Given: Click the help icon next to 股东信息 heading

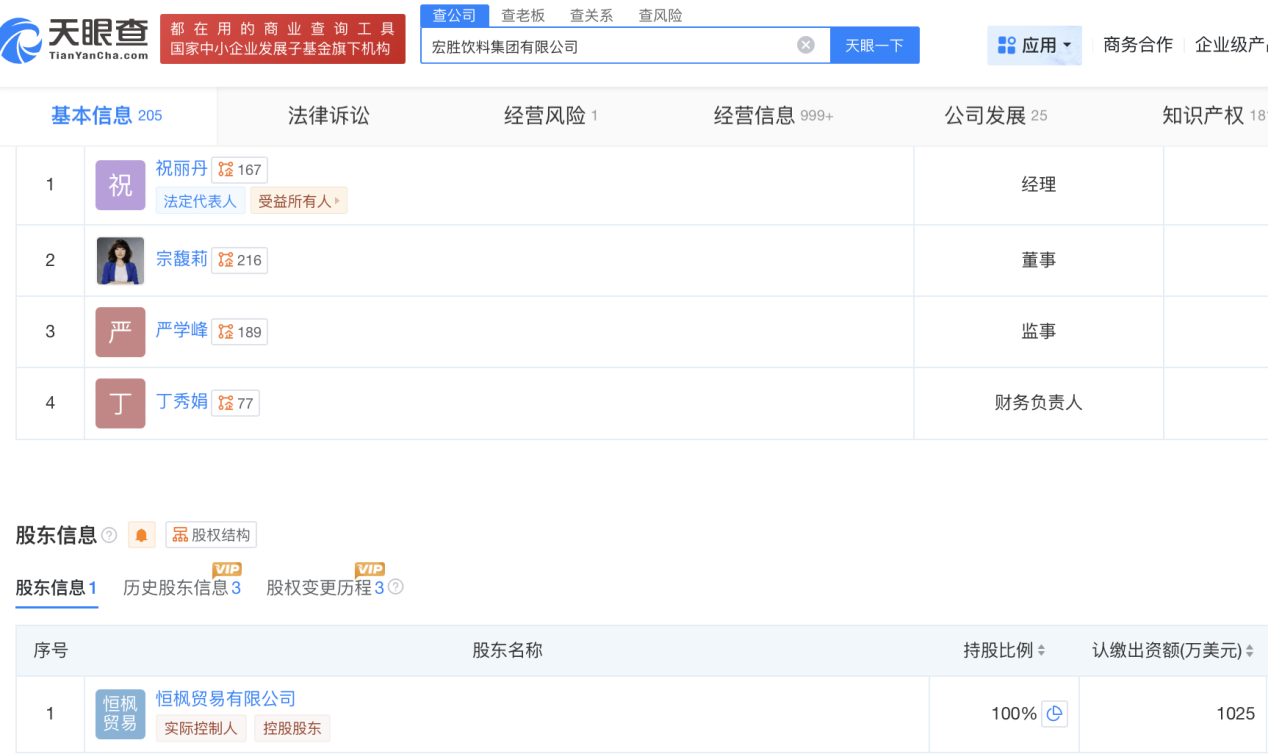Looking at the screenshot, I should 109,536.
